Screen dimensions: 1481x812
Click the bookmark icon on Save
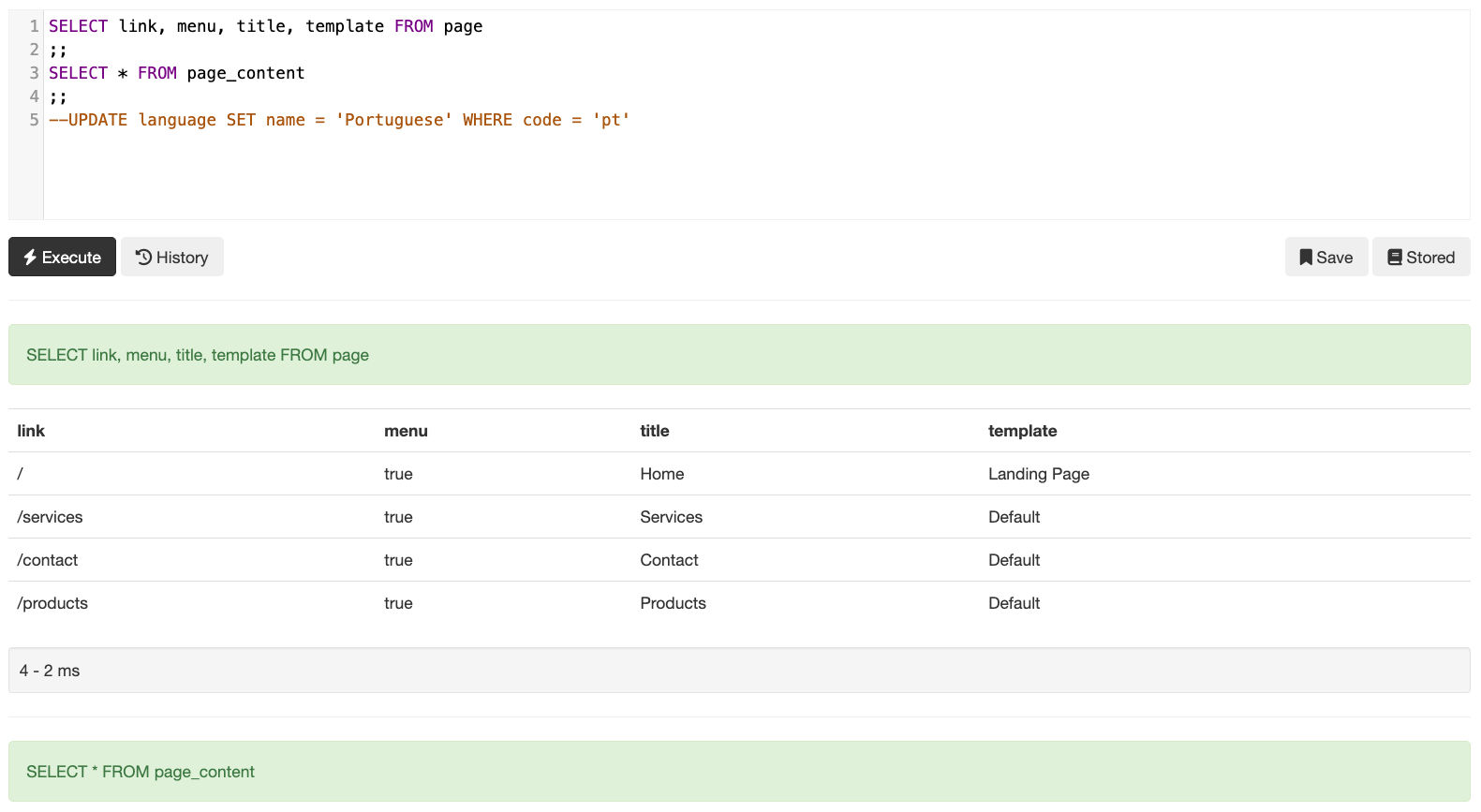click(x=1305, y=258)
